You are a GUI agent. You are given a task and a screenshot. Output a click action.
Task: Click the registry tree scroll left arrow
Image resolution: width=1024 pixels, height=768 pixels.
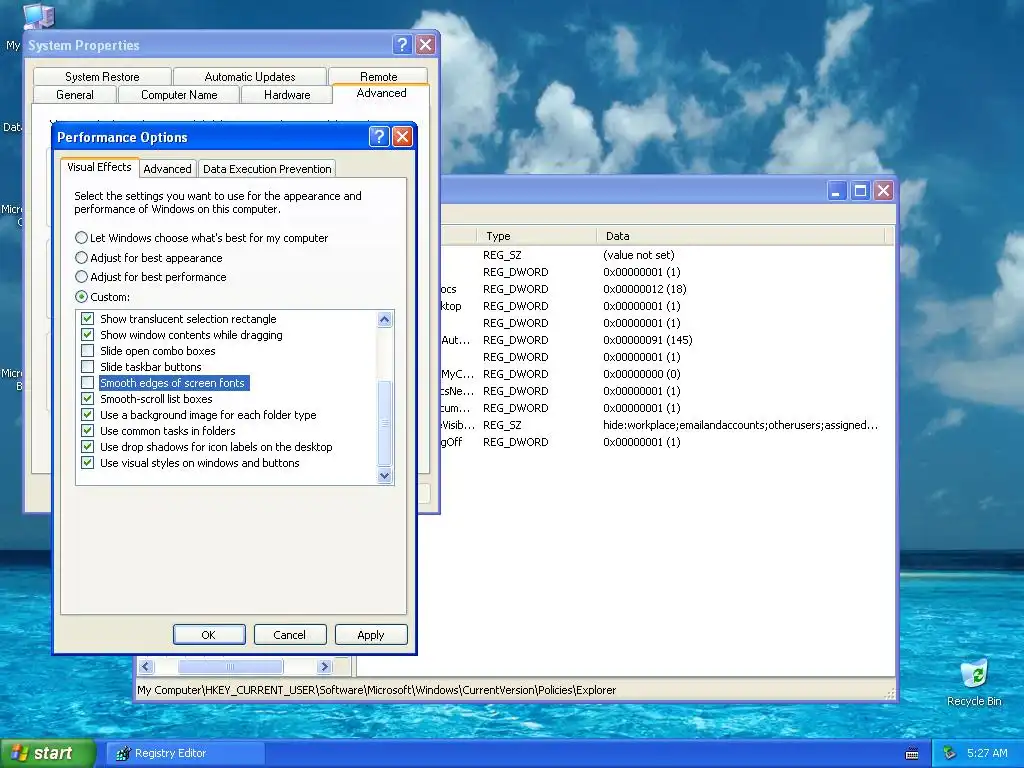tap(146, 667)
